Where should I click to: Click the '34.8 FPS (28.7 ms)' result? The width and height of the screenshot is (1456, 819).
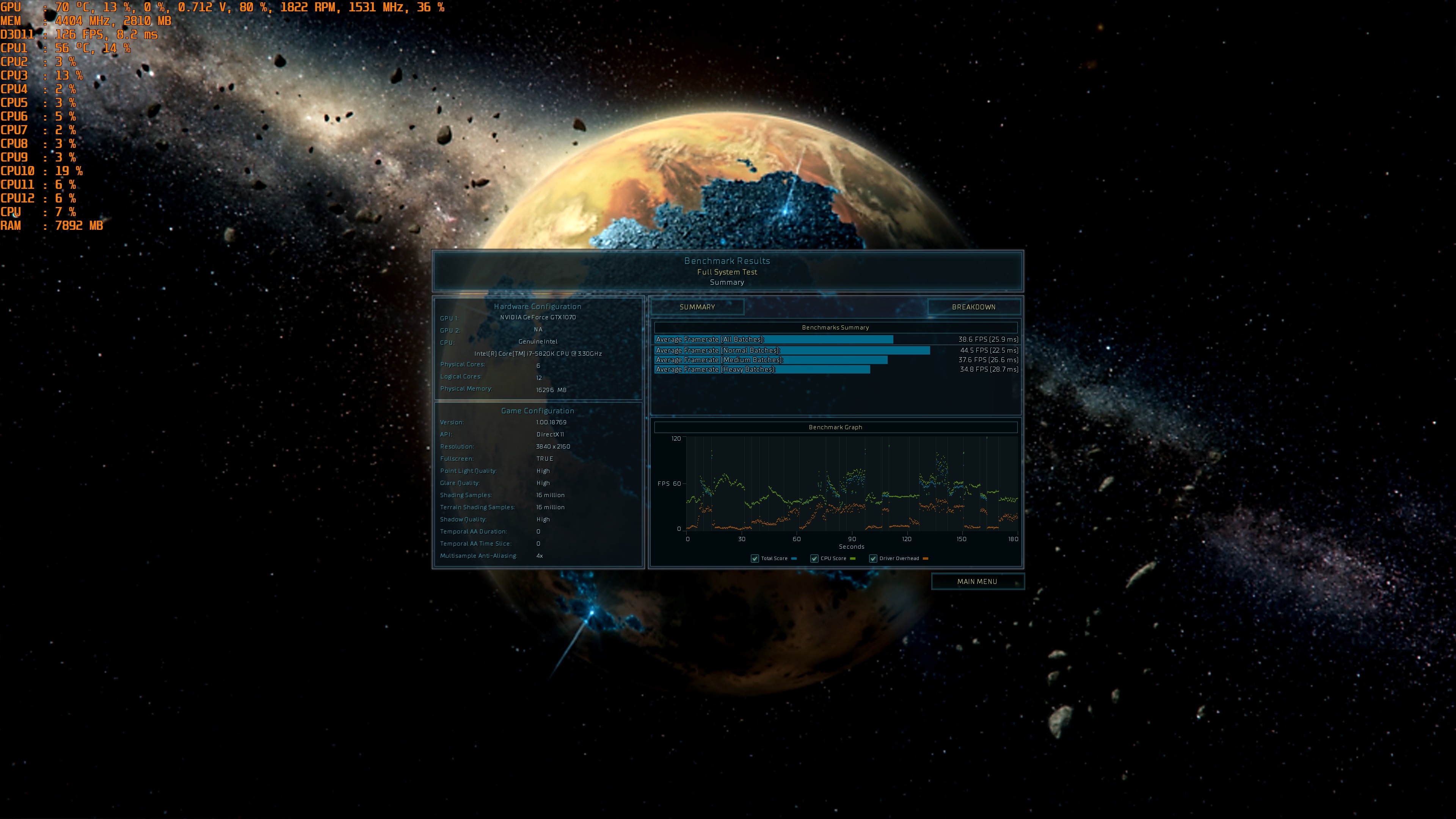point(989,370)
